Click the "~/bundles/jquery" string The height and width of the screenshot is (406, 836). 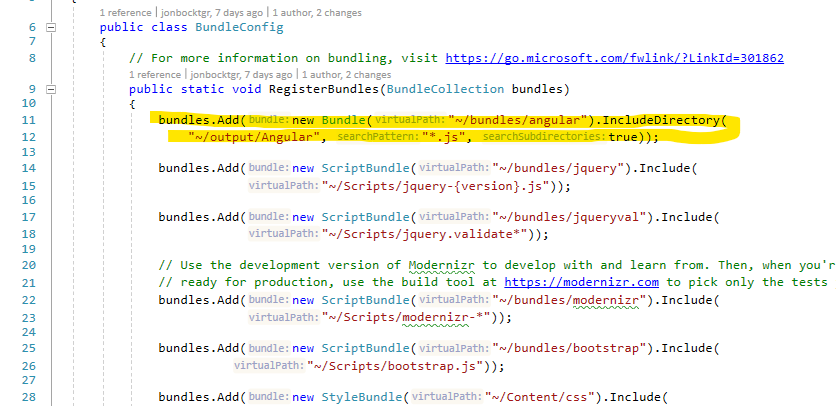pos(560,169)
